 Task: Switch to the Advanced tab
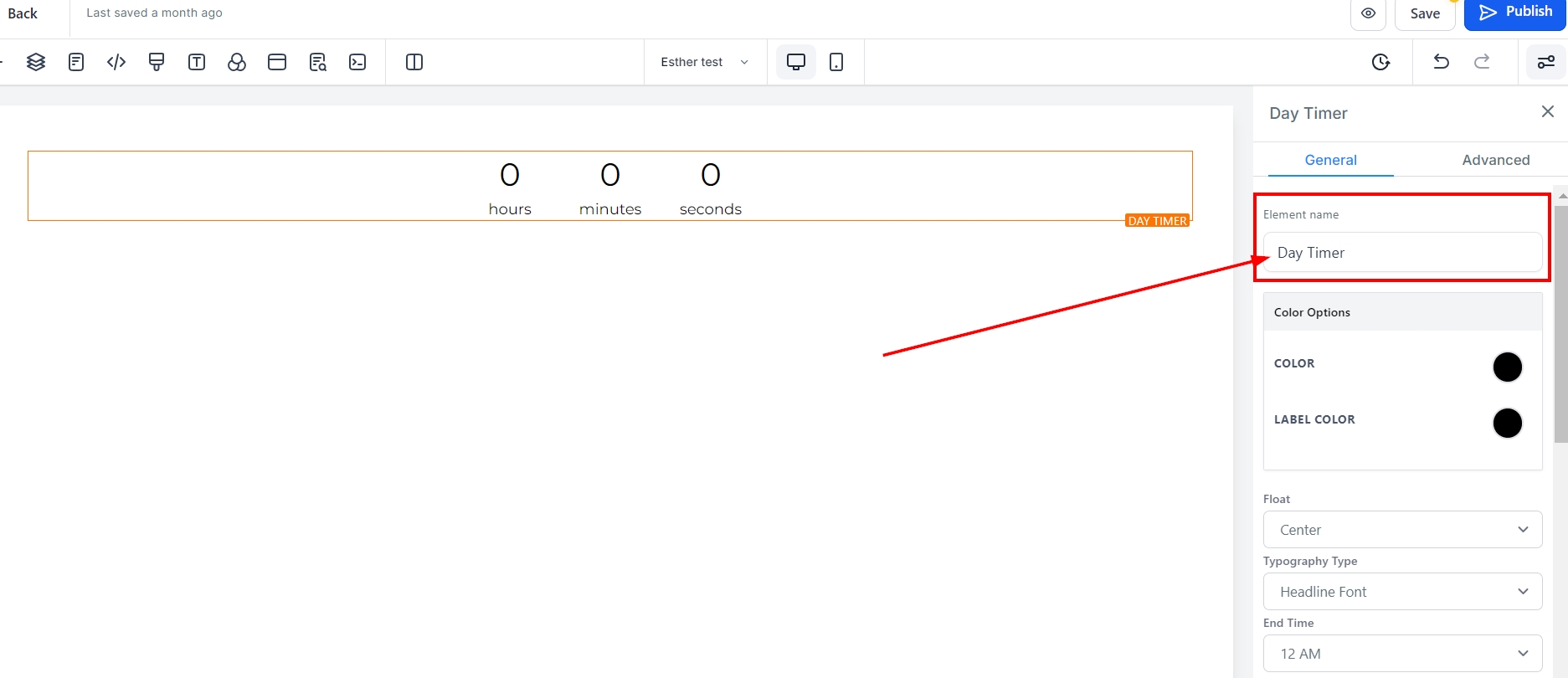[1495, 160]
